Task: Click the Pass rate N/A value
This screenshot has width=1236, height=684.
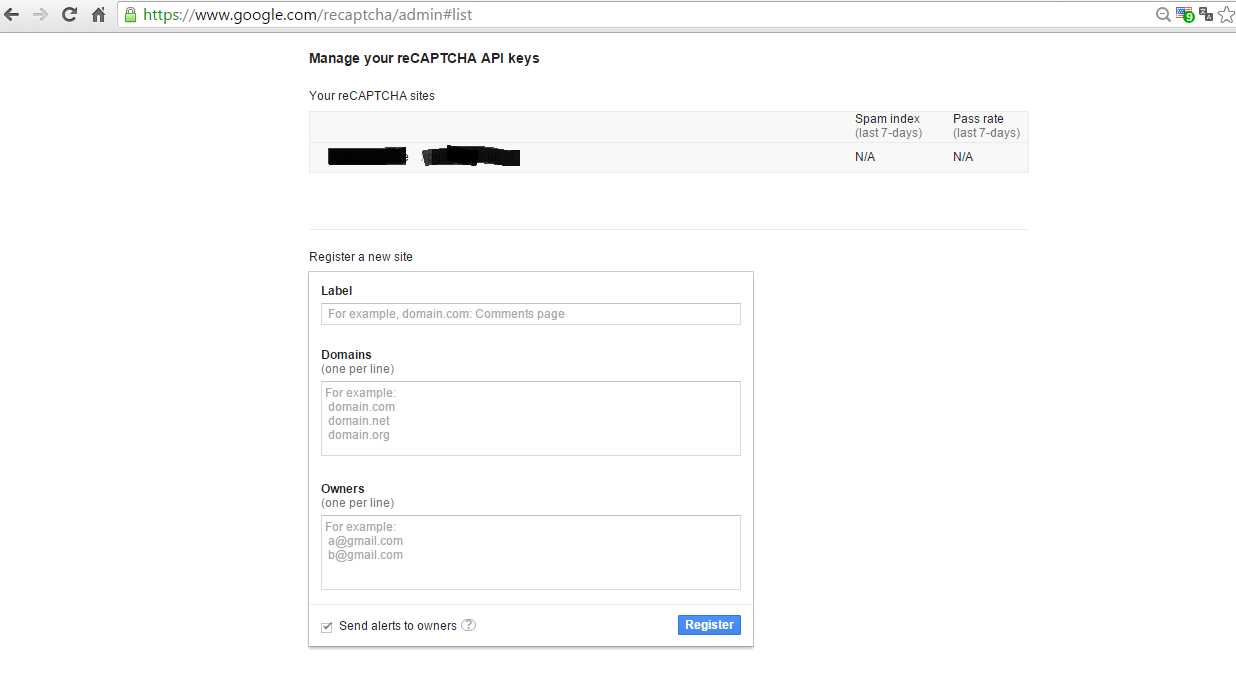Action: 963,157
